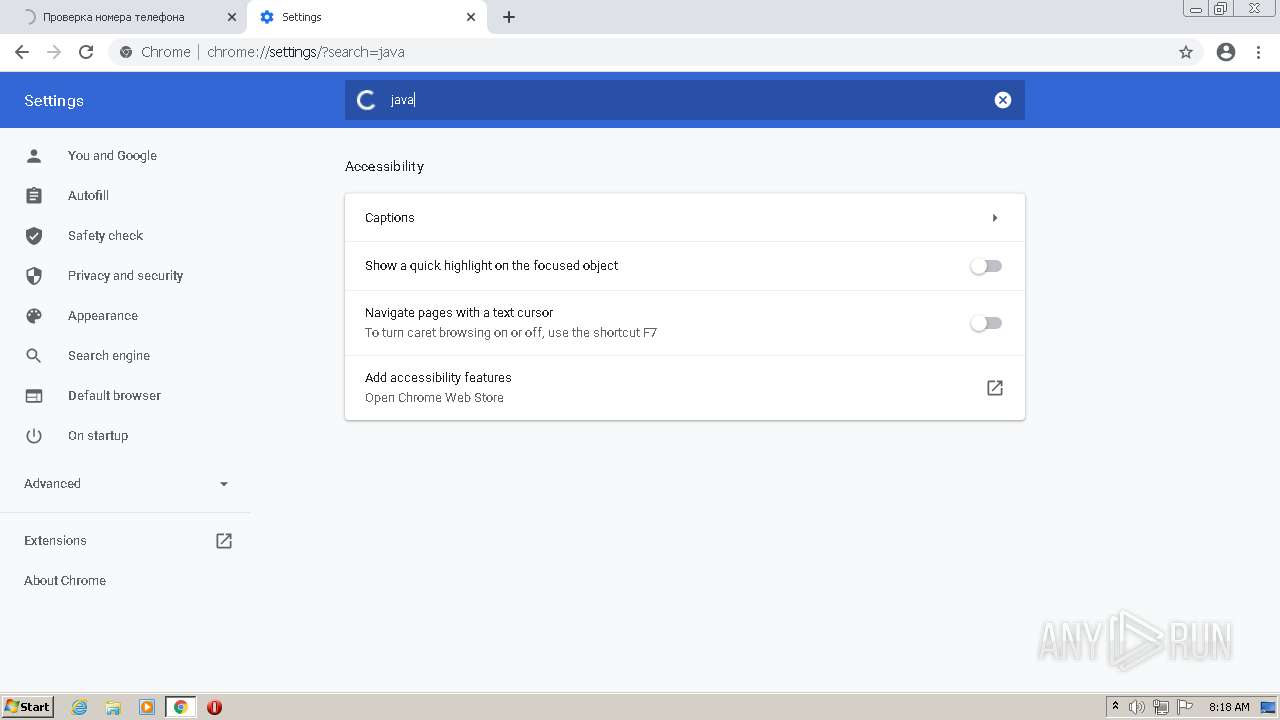Click the Appearance palette icon
The height and width of the screenshot is (720, 1280).
34,316
